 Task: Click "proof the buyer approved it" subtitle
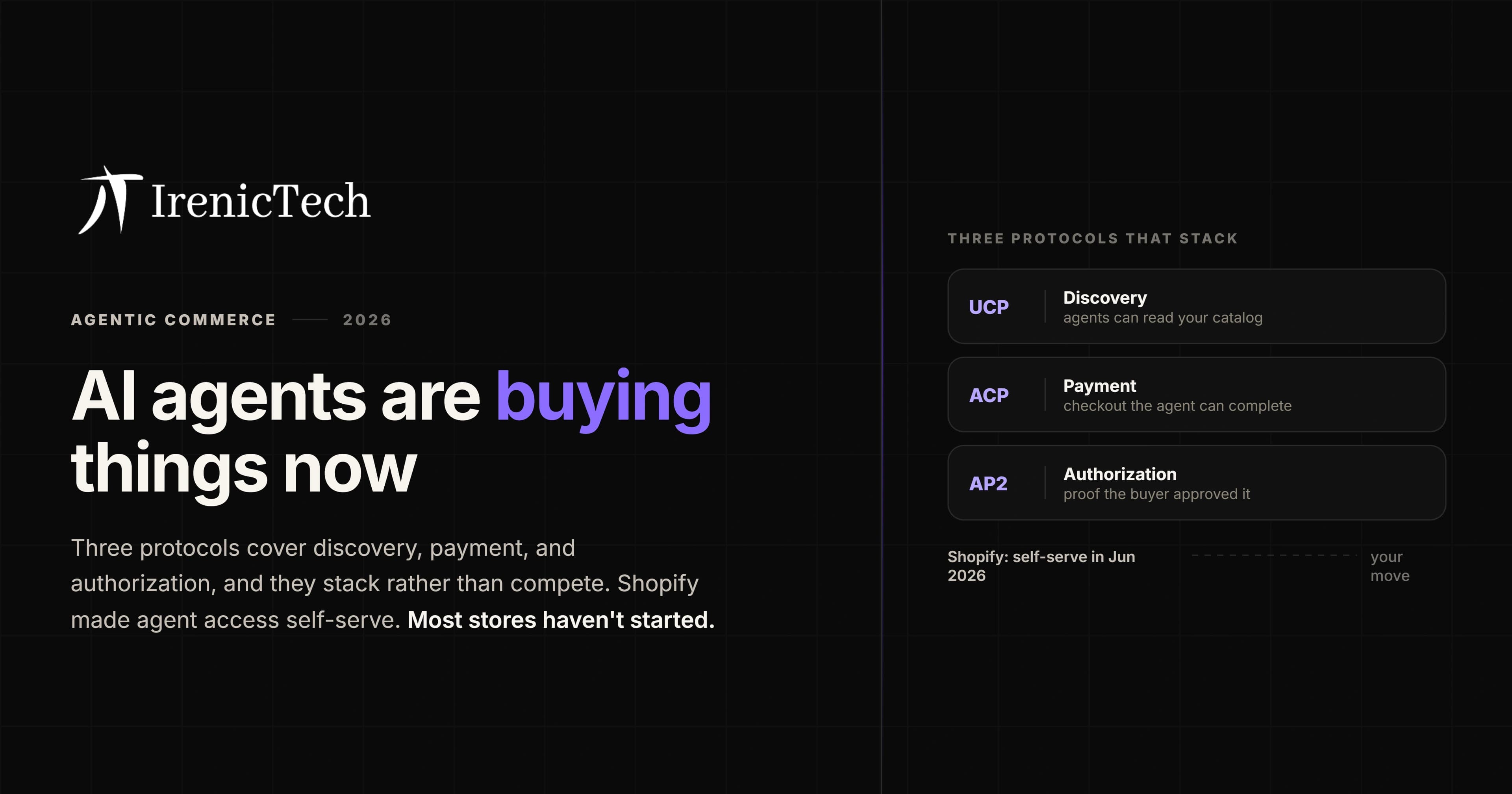pyautogui.click(x=1156, y=494)
